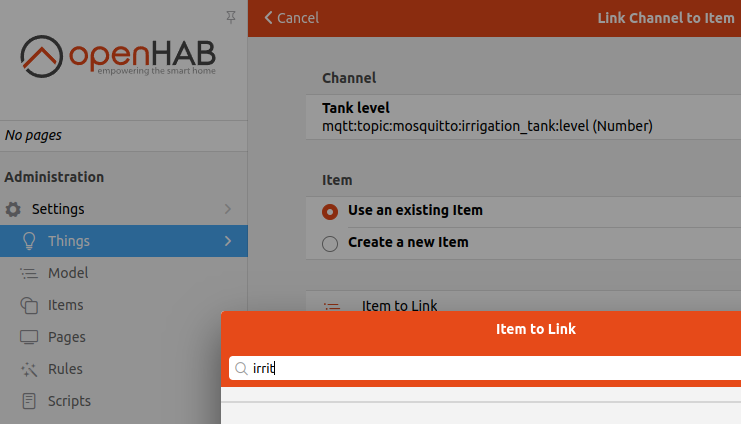The image size is (741, 424).
Task: Go back using the Cancel link
Action: click(x=291, y=18)
